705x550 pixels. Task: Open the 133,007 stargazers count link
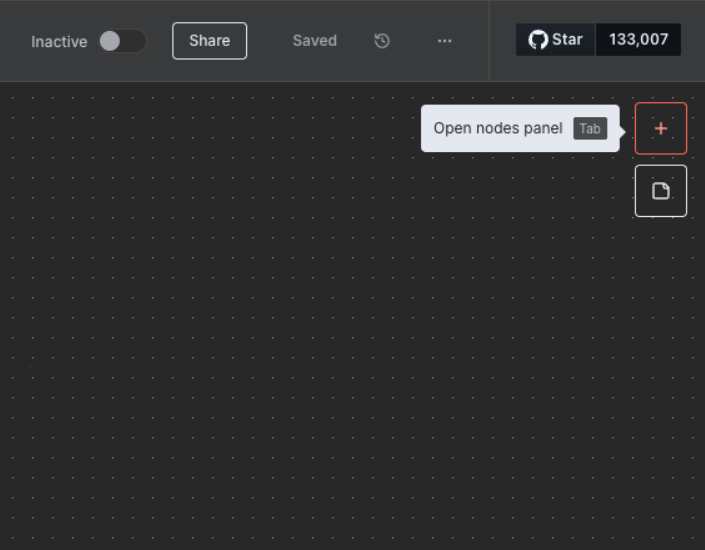pos(638,40)
